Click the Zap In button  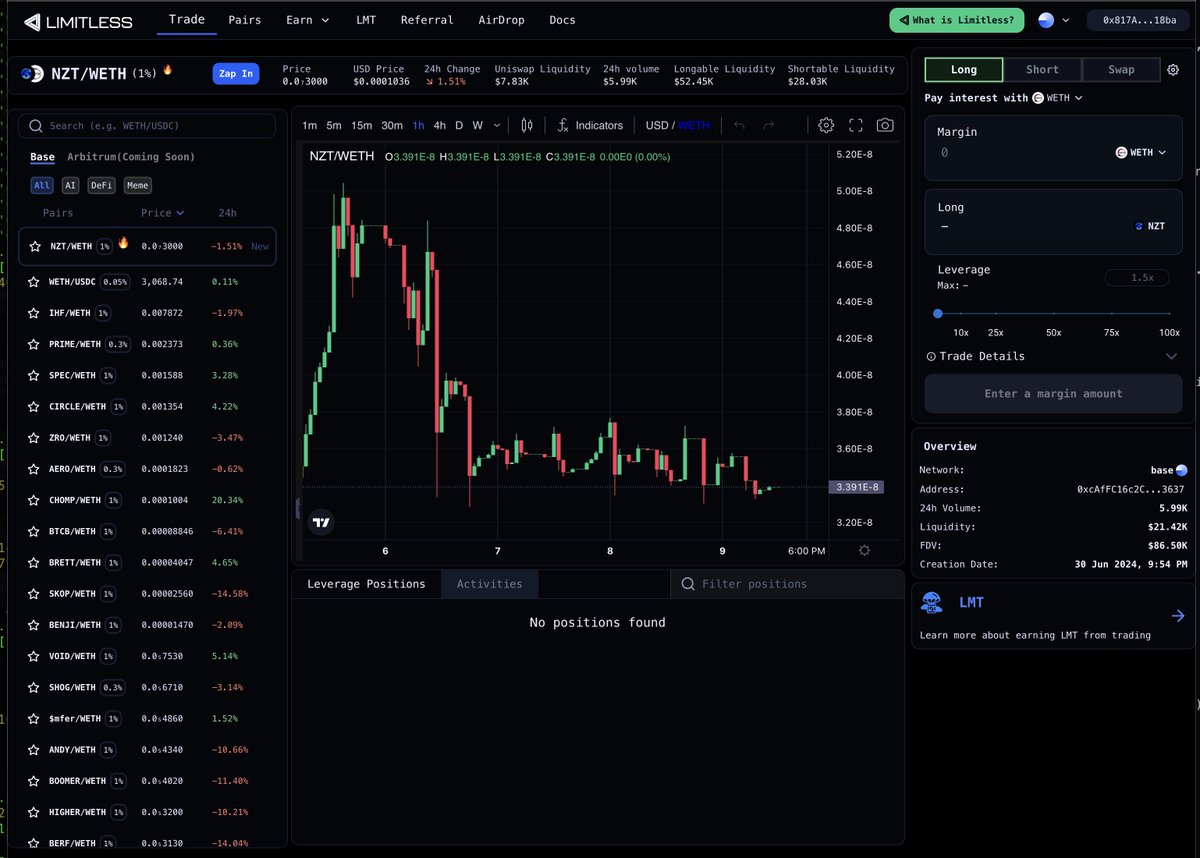click(x=236, y=74)
